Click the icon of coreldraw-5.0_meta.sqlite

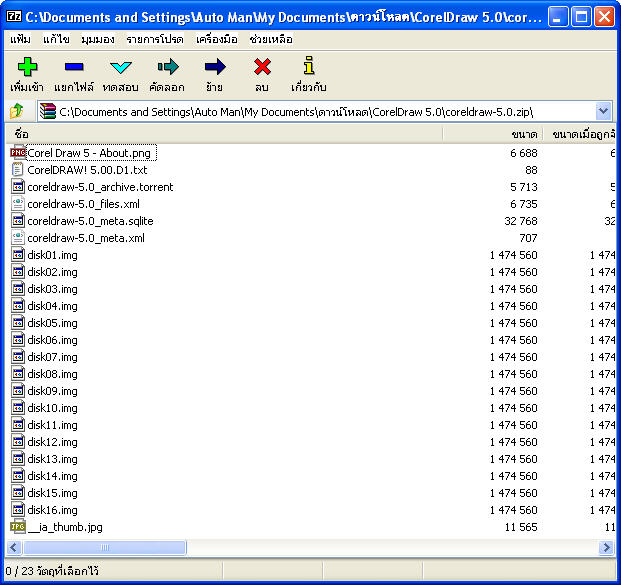pyautogui.click(x=18, y=221)
